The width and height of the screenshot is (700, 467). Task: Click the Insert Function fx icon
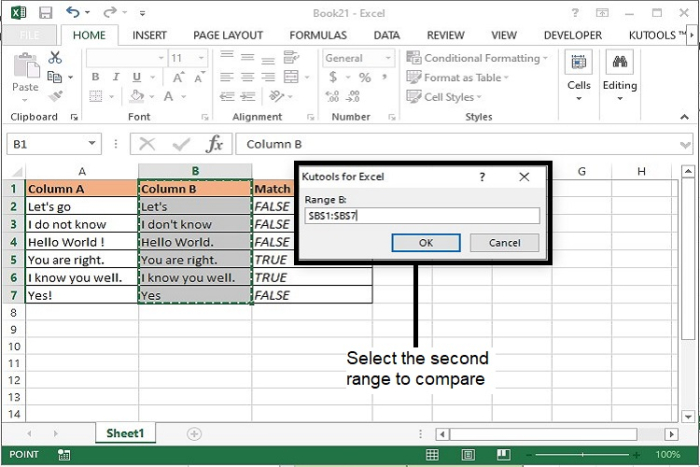click(x=214, y=144)
